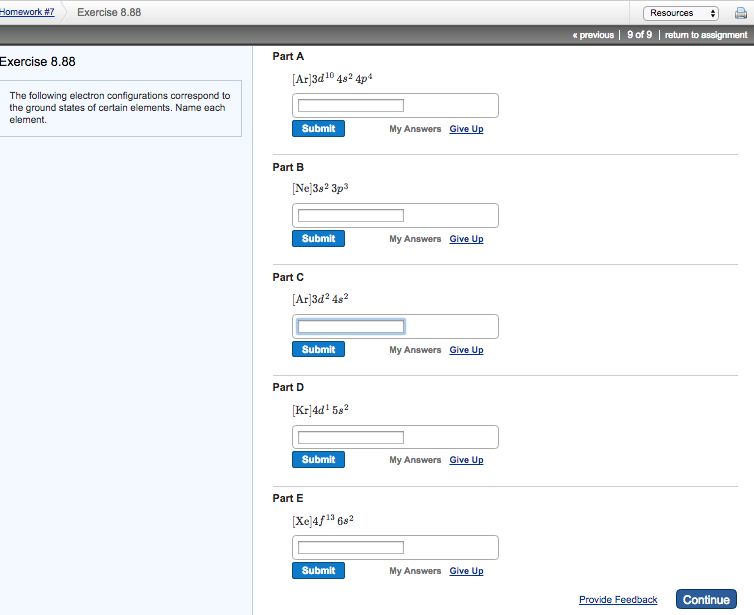Click the Part D answer input box

click(x=351, y=437)
